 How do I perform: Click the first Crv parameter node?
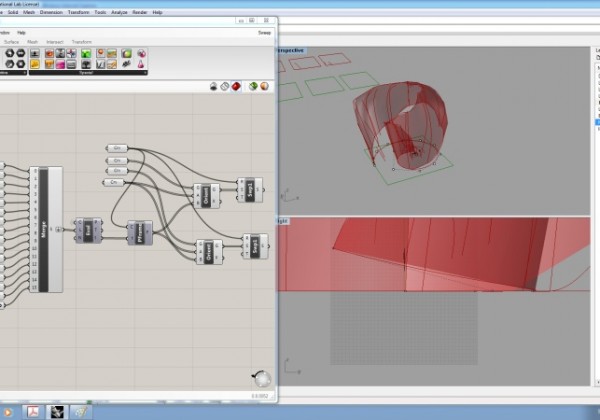pos(116,149)
